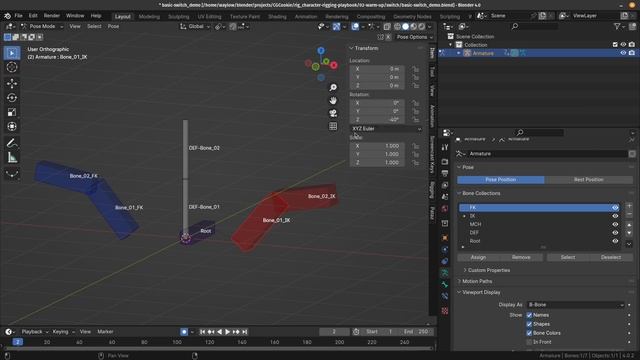Image resolution: width=640 pixels, height=360 pixels.
Task: Open the Pose Options dropdown
Action: click(414, 37)
